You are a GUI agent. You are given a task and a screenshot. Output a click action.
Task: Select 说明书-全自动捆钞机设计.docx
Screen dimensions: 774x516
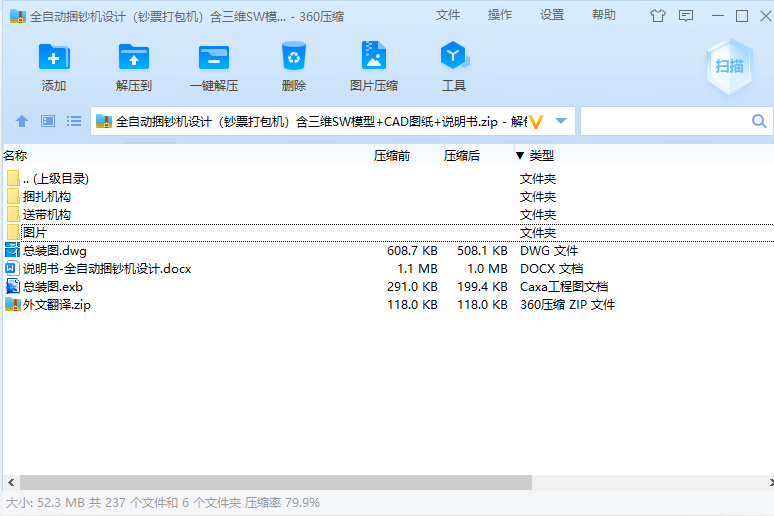click(x=107, y=269)
